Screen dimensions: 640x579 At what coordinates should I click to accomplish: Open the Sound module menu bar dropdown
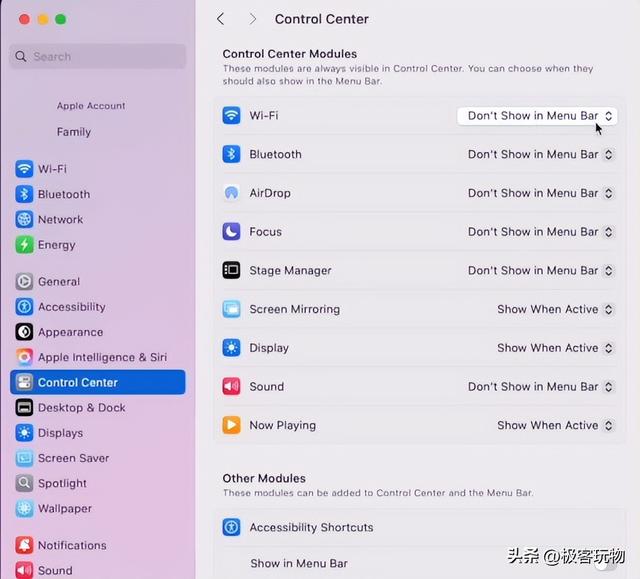(x=540, y=387)
